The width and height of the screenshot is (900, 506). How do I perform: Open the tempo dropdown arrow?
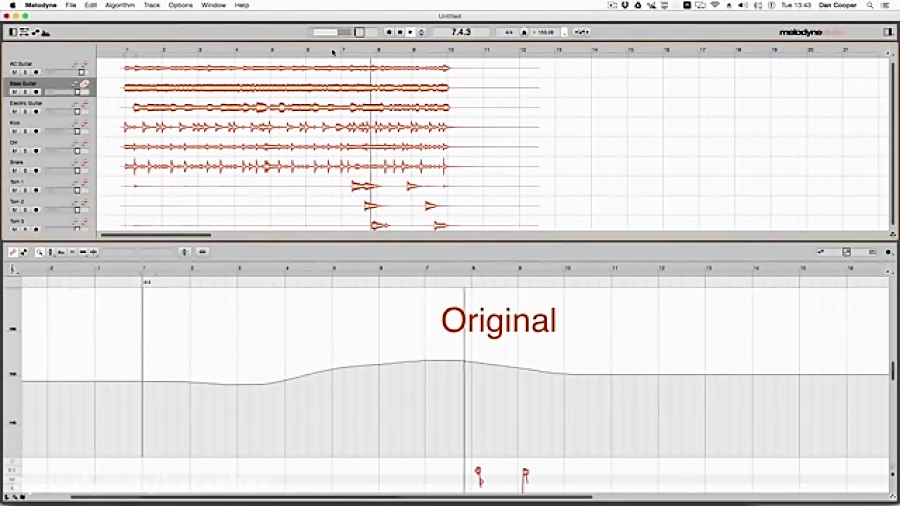coord(564,32)
